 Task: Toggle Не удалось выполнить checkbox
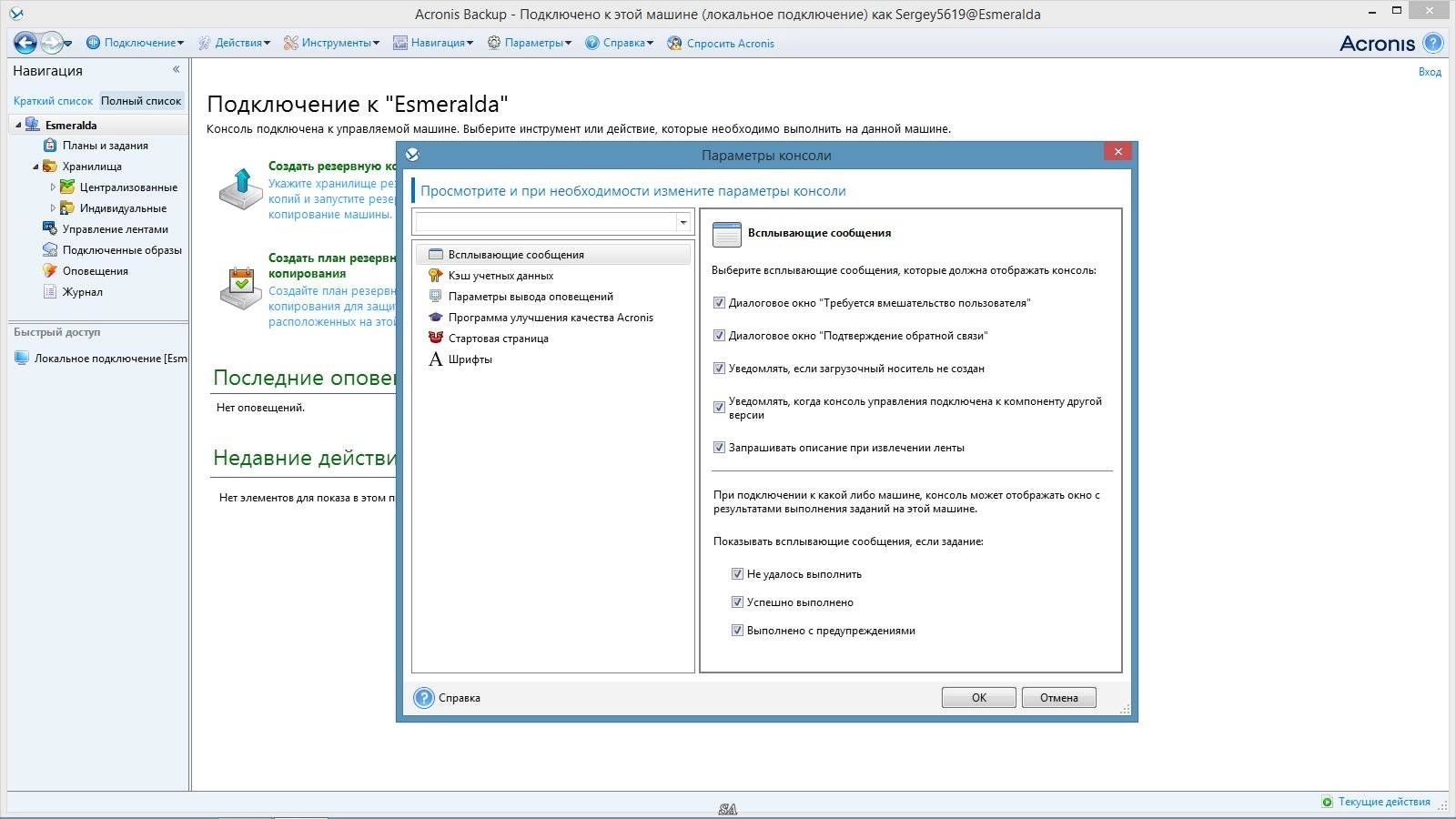pyautogui.click(x=737, y=574)
